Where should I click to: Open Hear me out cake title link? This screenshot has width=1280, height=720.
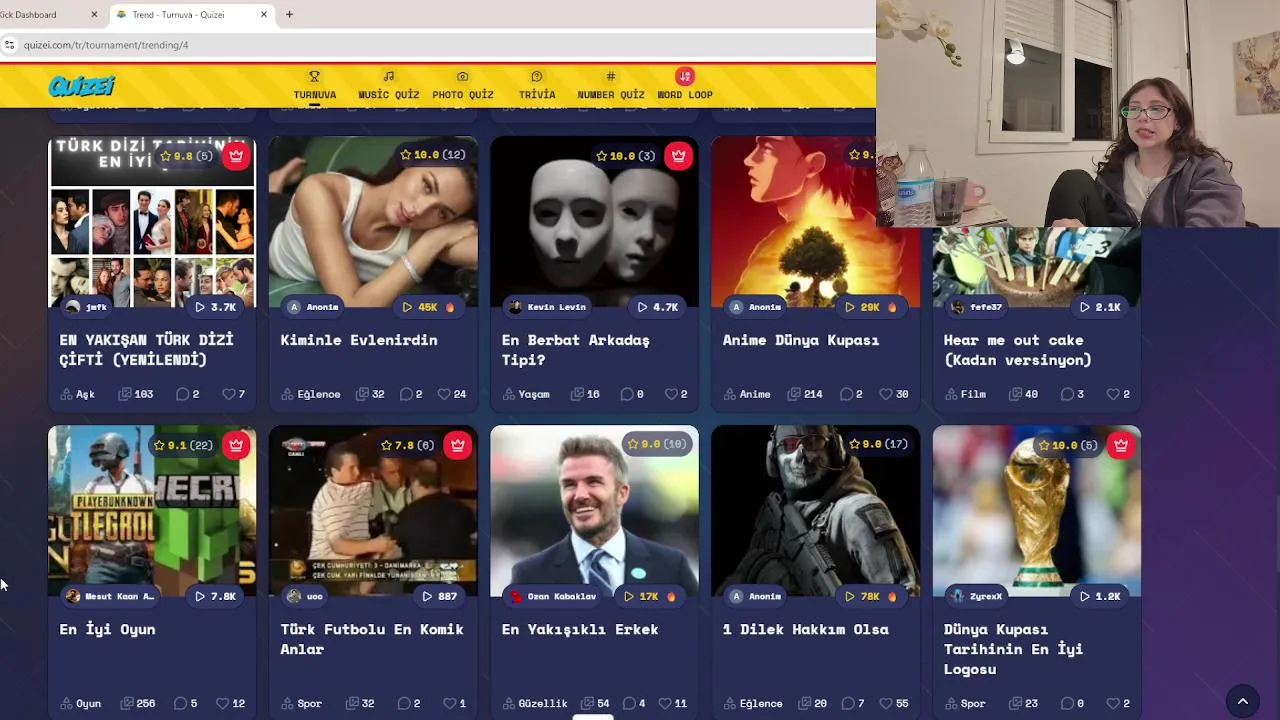[x=1017, y=350]
